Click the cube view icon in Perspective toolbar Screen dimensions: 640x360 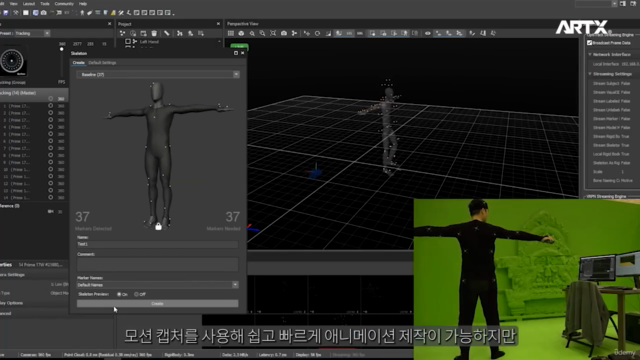tap(241, 33)
